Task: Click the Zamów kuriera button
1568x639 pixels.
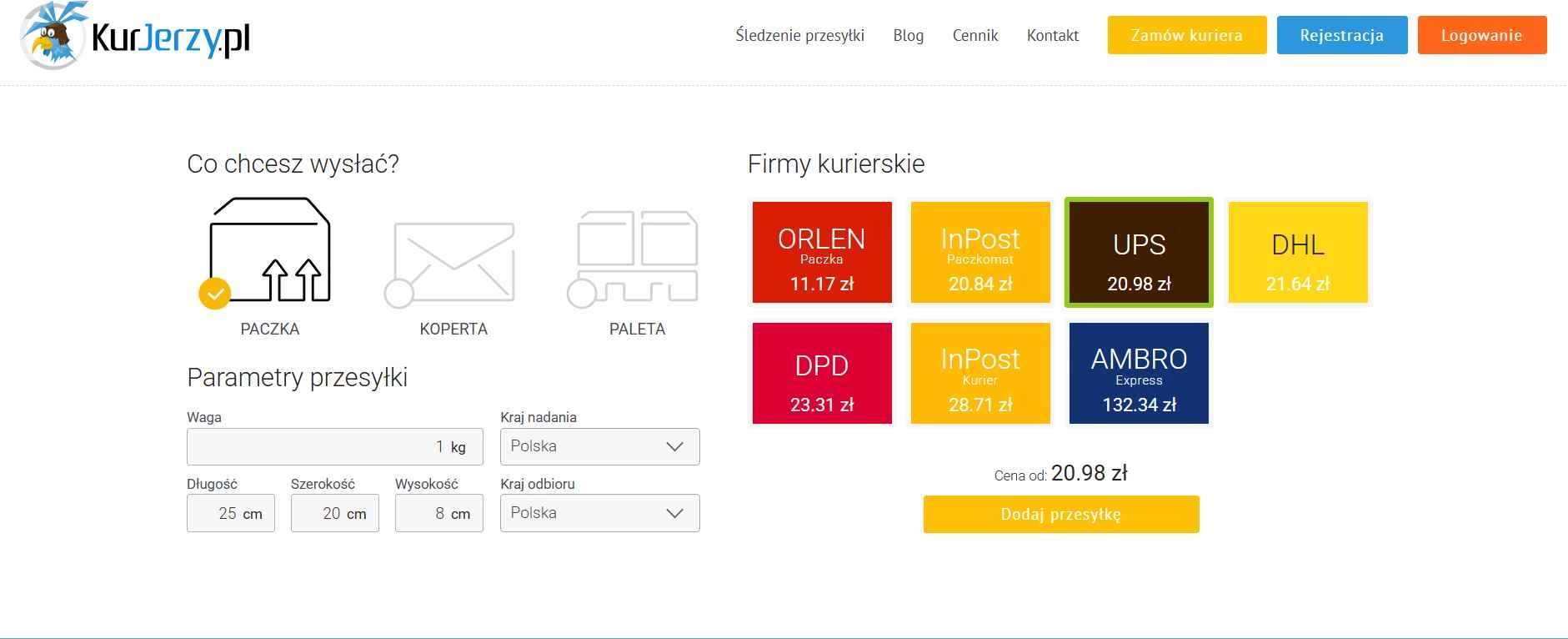Action: click(x=1187, y=35)
